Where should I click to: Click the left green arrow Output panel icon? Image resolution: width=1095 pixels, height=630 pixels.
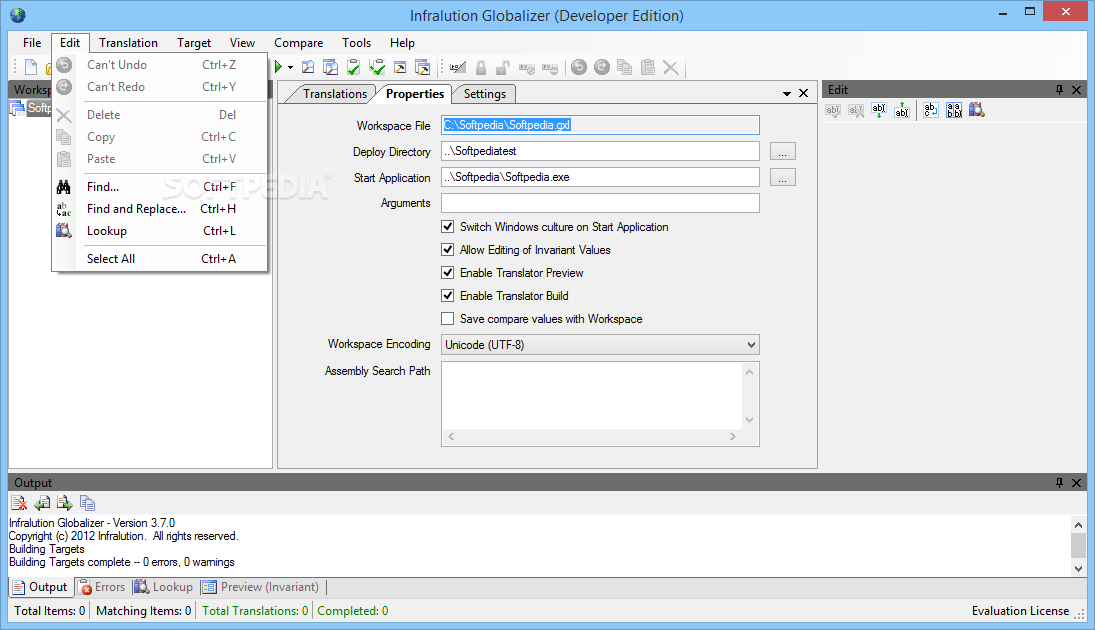click(x=42, y=502)
